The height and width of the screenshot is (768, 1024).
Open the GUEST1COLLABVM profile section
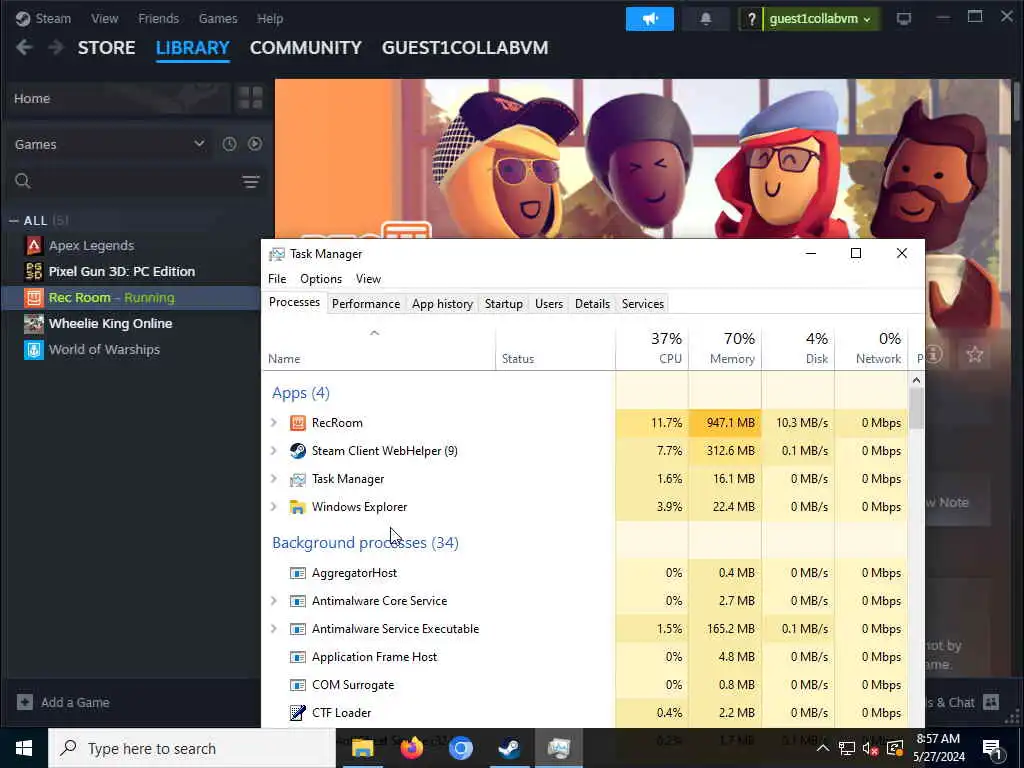click(465, 48)
